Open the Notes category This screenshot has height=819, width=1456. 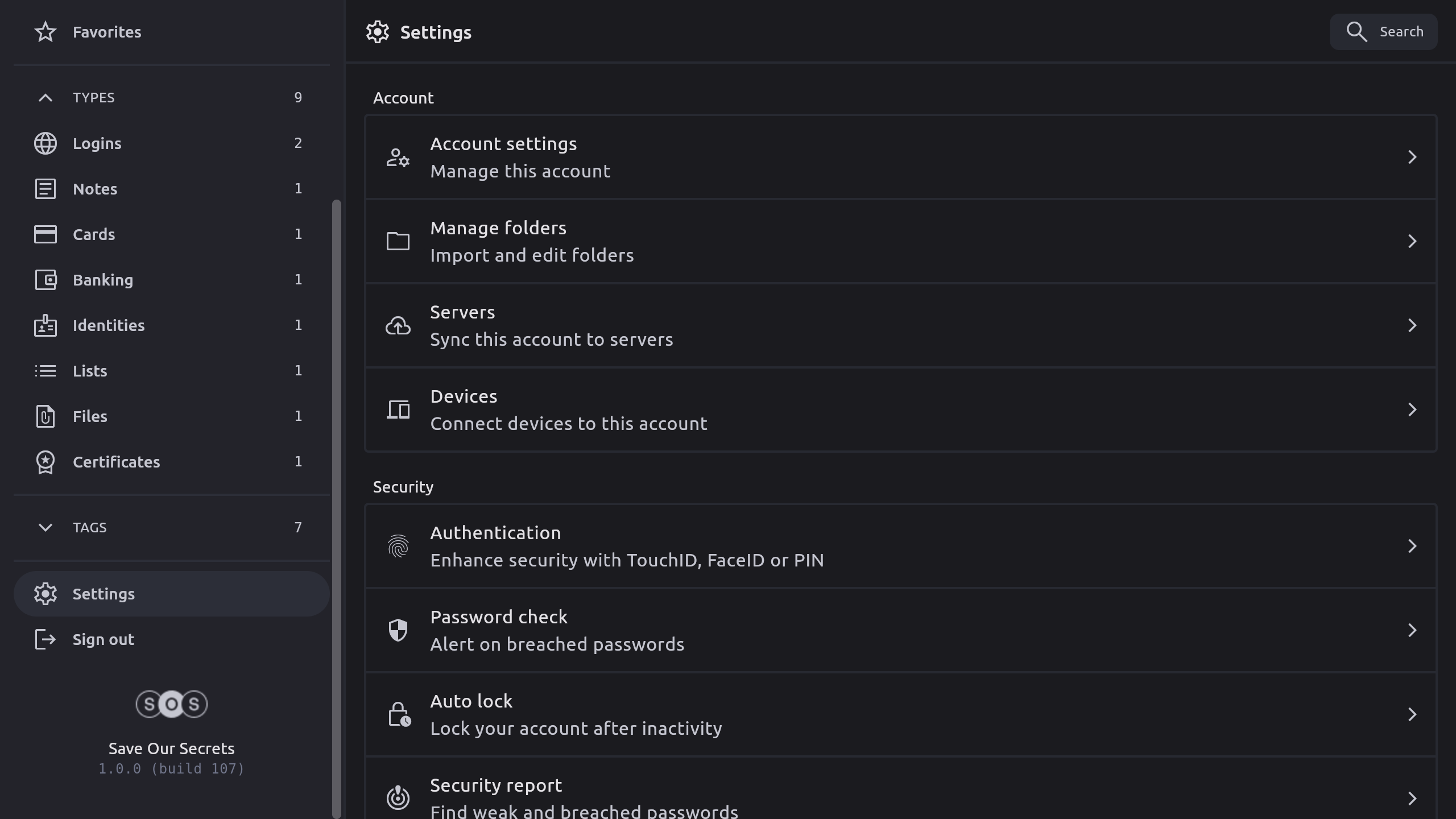coord(96,189)
